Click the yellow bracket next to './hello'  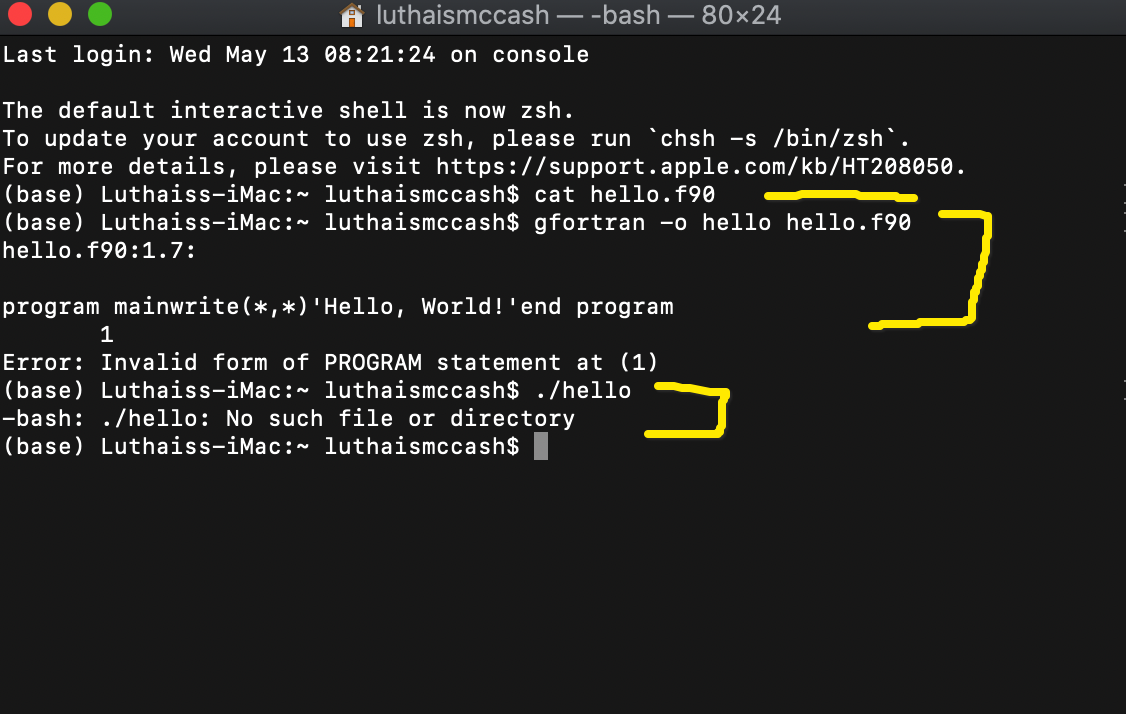pyautogui.click(x=700, y=410)
